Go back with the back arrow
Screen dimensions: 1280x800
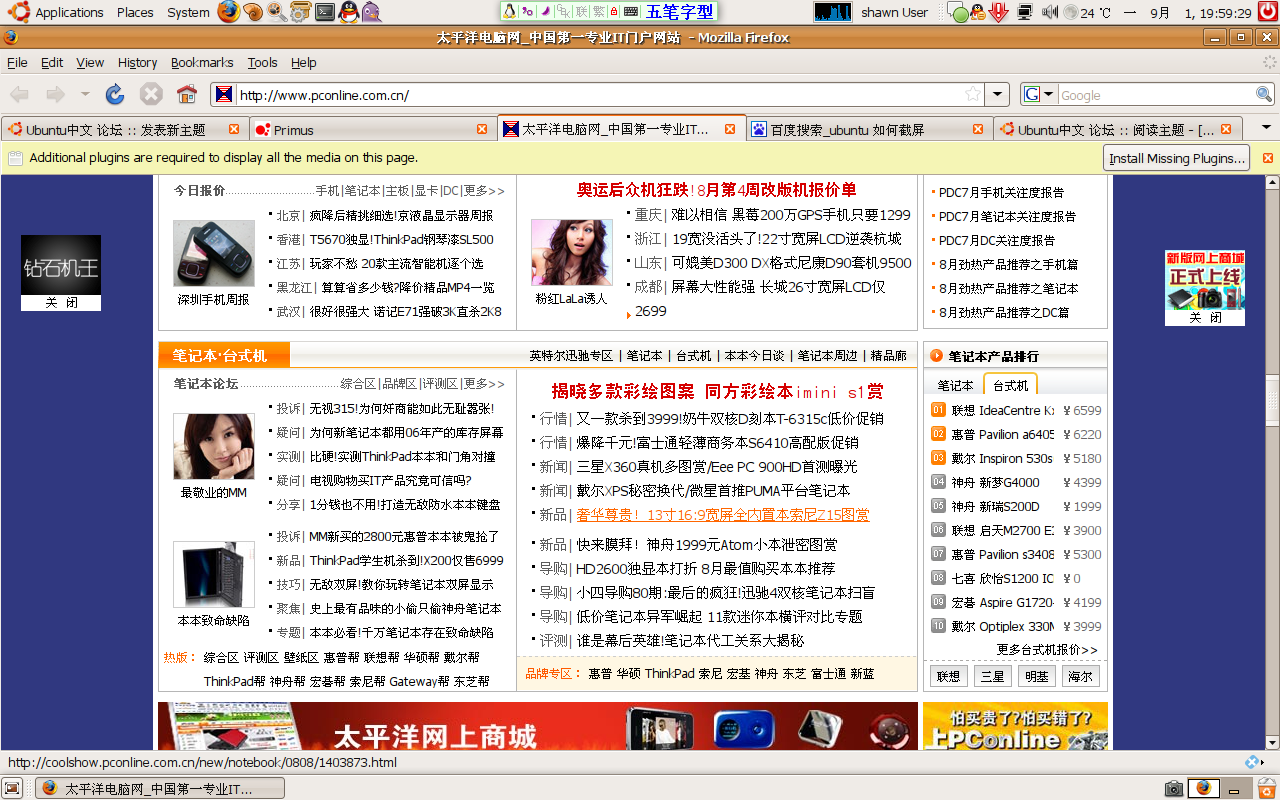tap(20, 94)
